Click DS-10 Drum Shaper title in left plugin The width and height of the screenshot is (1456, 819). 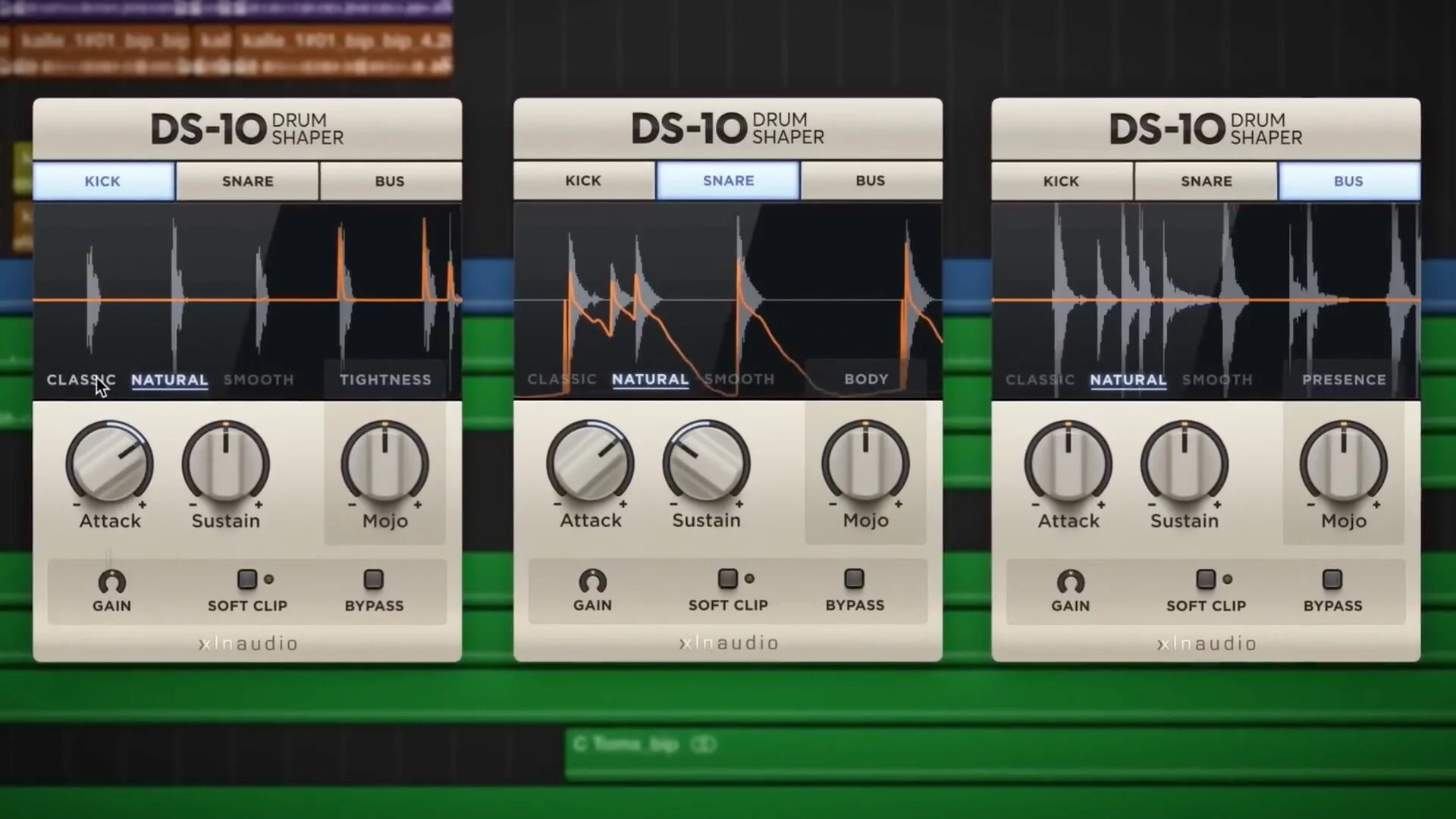[x=247, y=129]
